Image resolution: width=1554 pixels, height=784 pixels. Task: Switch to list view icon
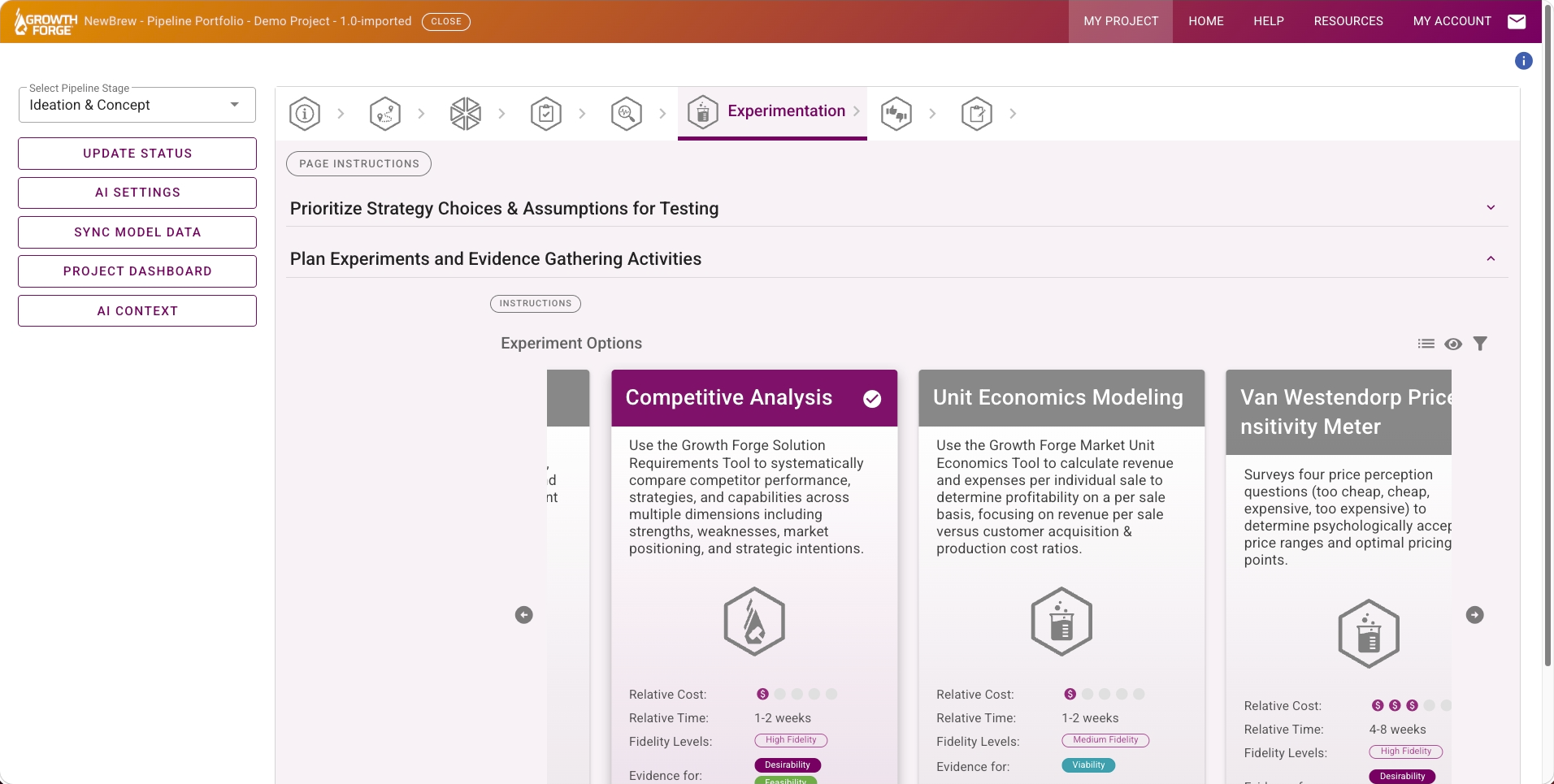pos(1426,344)
